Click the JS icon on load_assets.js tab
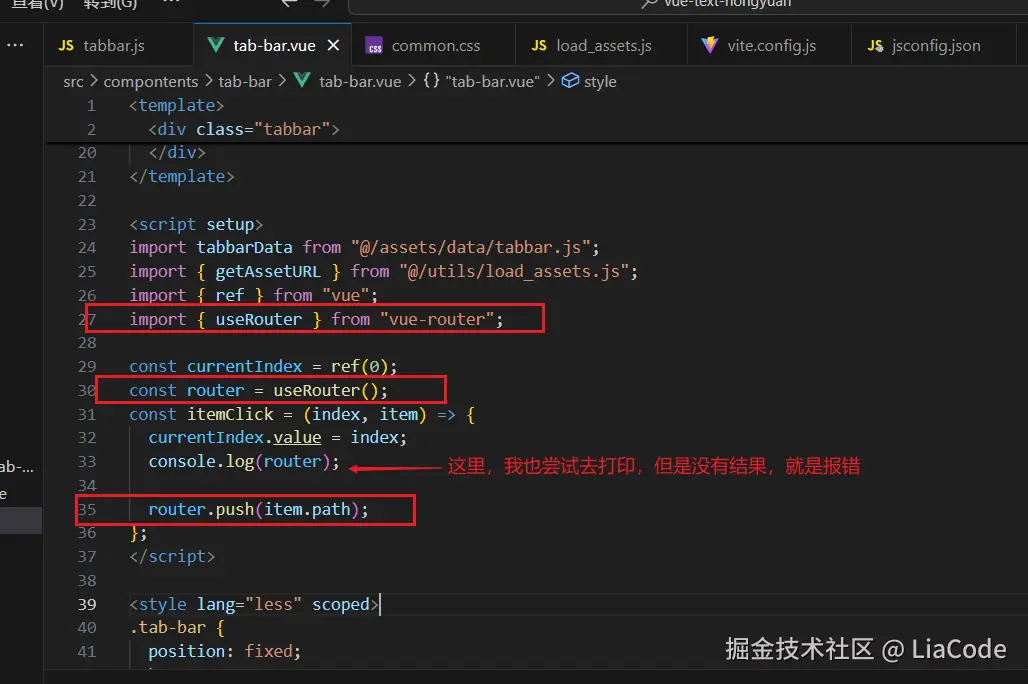Image resolution: width=1028 pixels, height=684 pixels. click(x=539, y=45)
